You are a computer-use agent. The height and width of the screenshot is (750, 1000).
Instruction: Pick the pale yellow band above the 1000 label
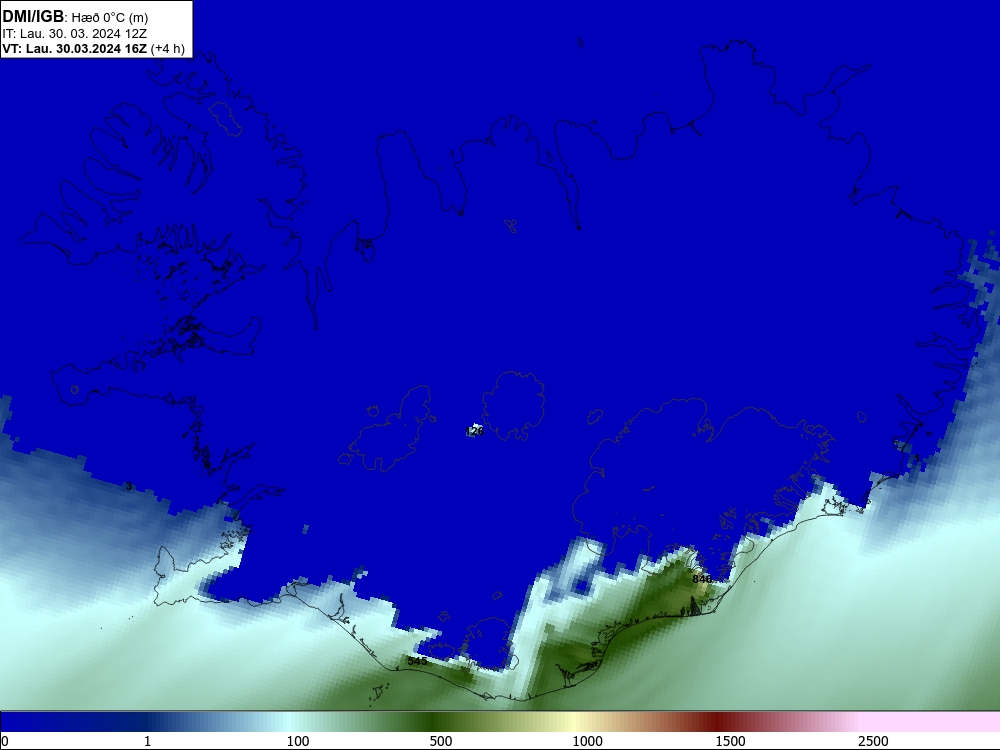(x=574, y=722)
